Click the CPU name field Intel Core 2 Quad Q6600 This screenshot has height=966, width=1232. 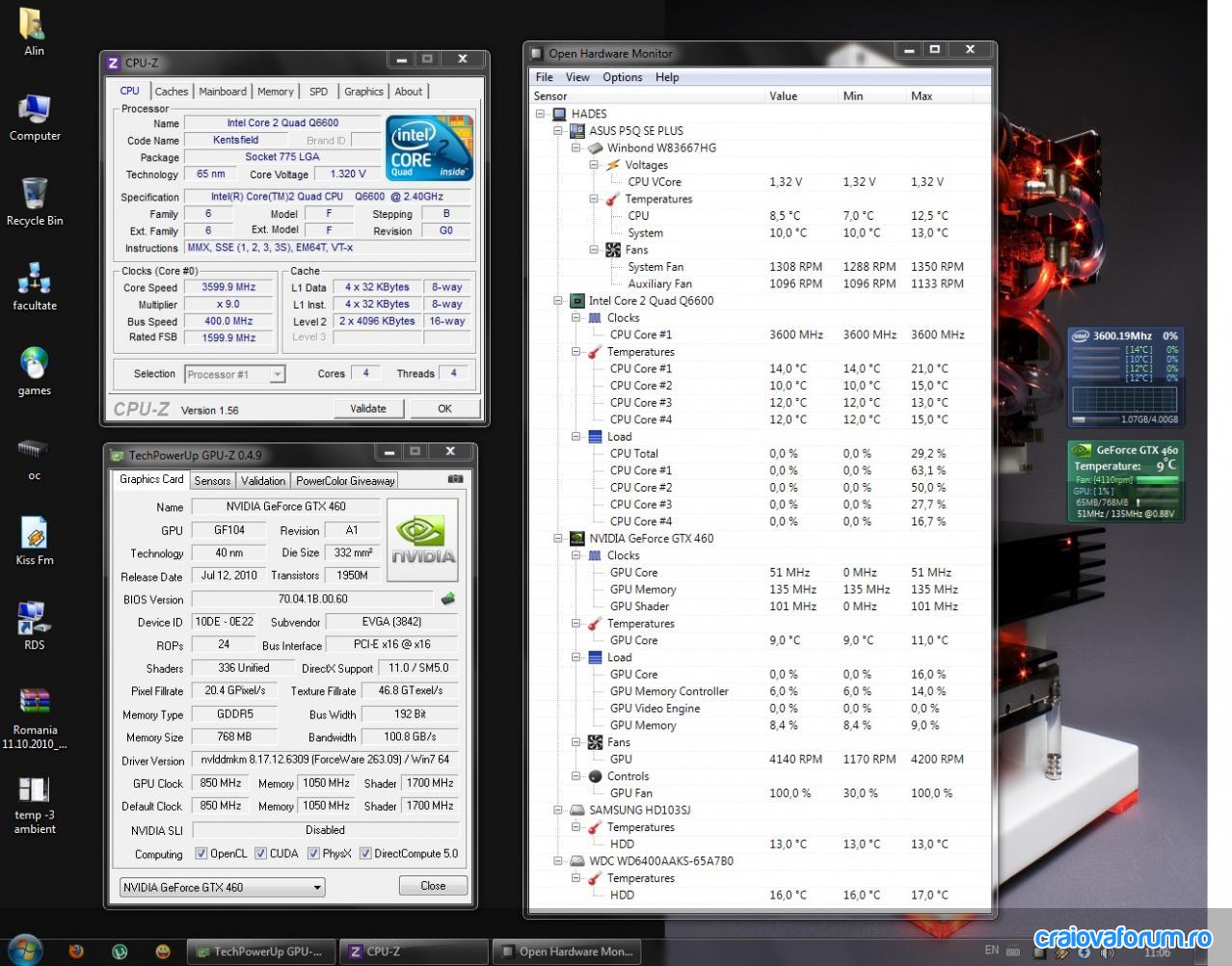pyautogui.click(x=282, y=123)
